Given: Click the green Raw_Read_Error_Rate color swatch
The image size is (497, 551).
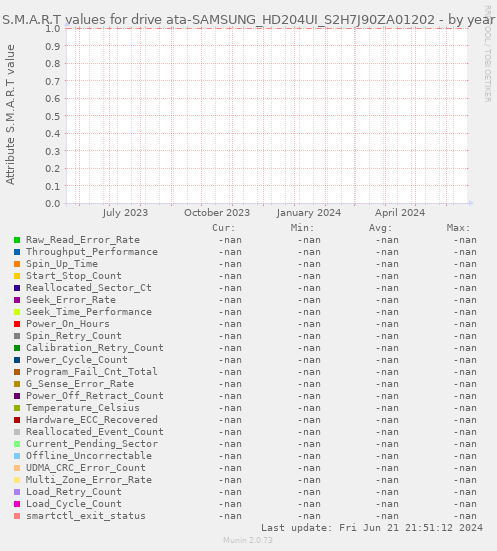Looking at the screenshot, I should (x=17, y=240).
